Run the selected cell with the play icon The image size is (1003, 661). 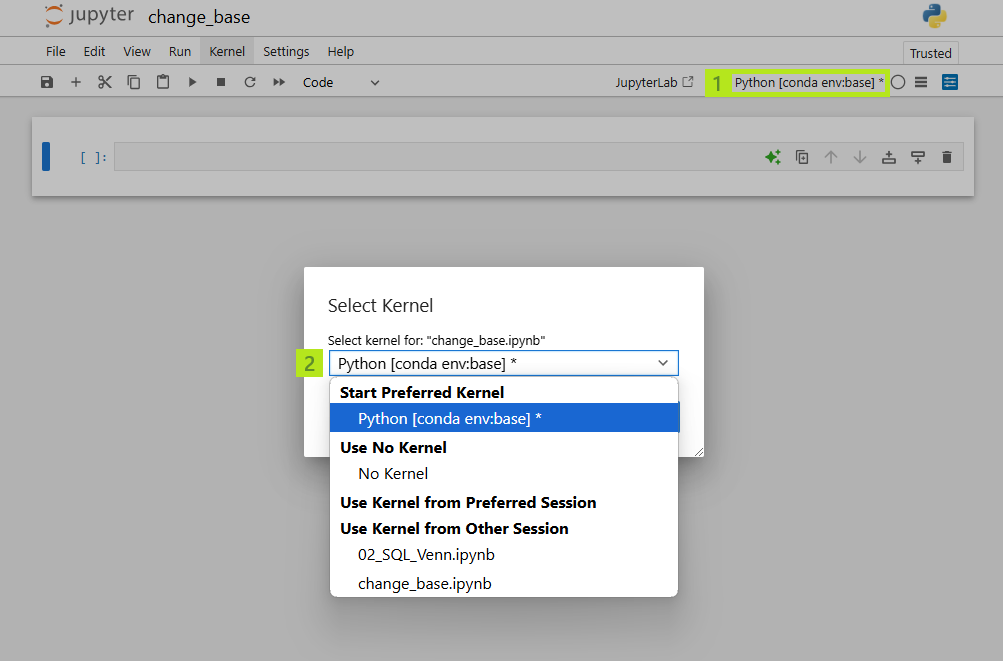coord(192,82)
